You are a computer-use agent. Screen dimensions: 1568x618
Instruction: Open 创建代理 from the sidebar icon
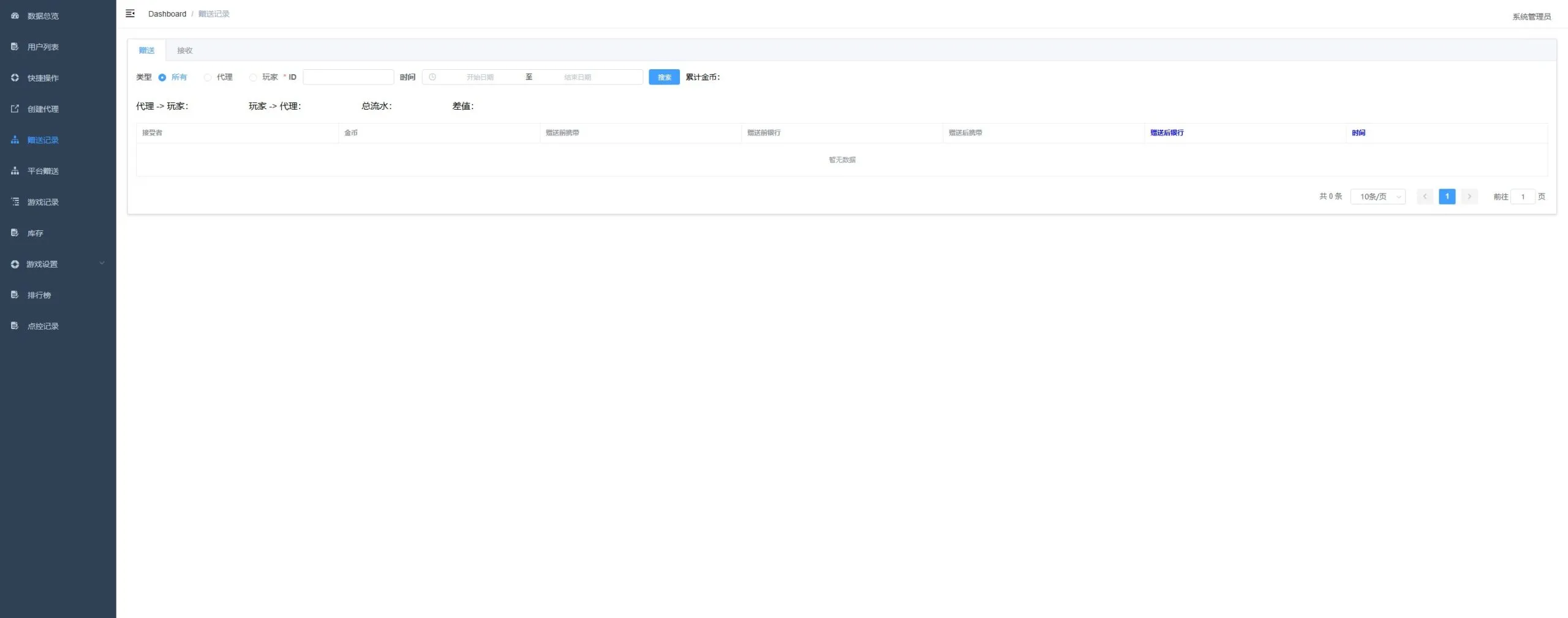[x=15, y=109]
